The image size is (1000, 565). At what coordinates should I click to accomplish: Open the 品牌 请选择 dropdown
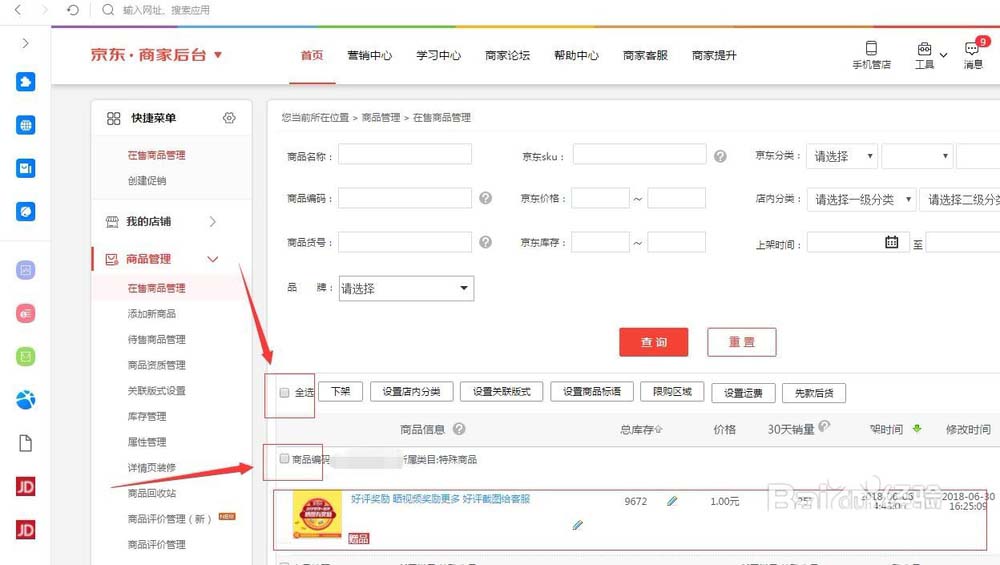406,288
